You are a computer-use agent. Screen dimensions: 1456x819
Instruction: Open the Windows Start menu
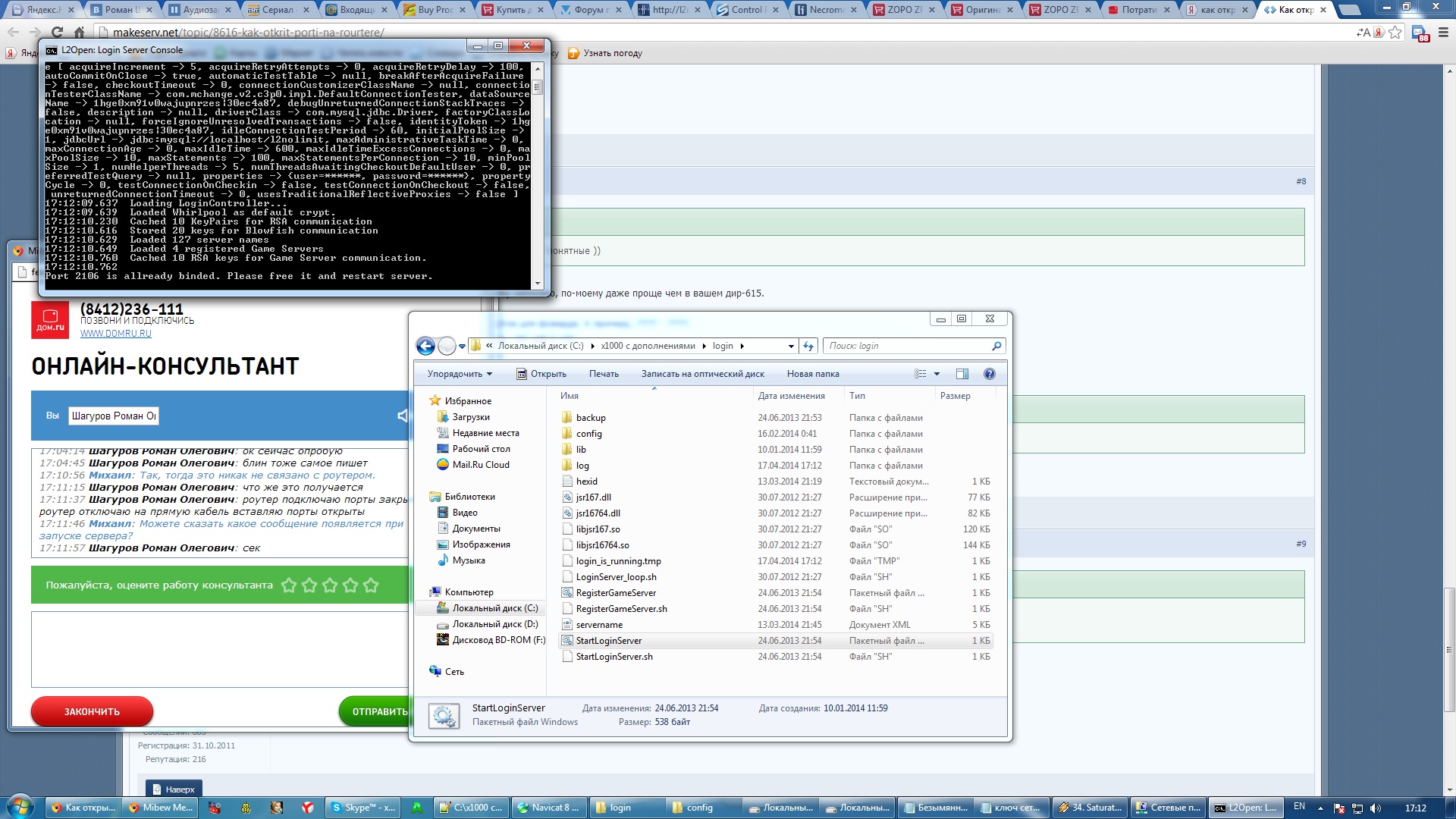point(20,807)
